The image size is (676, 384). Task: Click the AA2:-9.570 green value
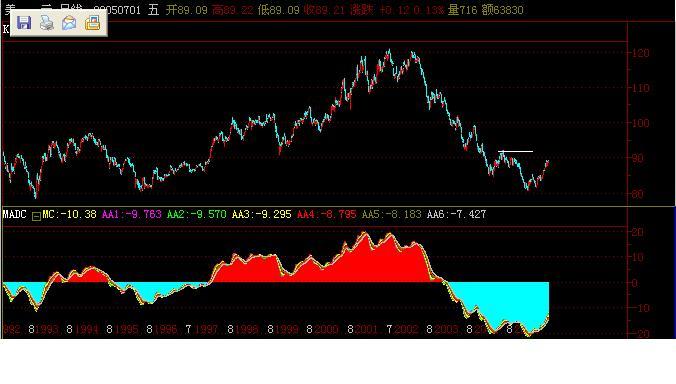pos(197,214)
